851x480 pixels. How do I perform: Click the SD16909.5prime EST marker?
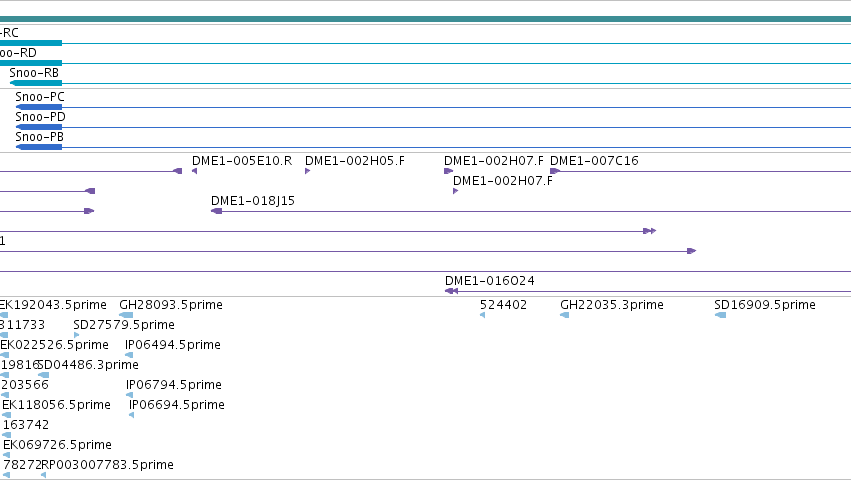tap(720, 315)
